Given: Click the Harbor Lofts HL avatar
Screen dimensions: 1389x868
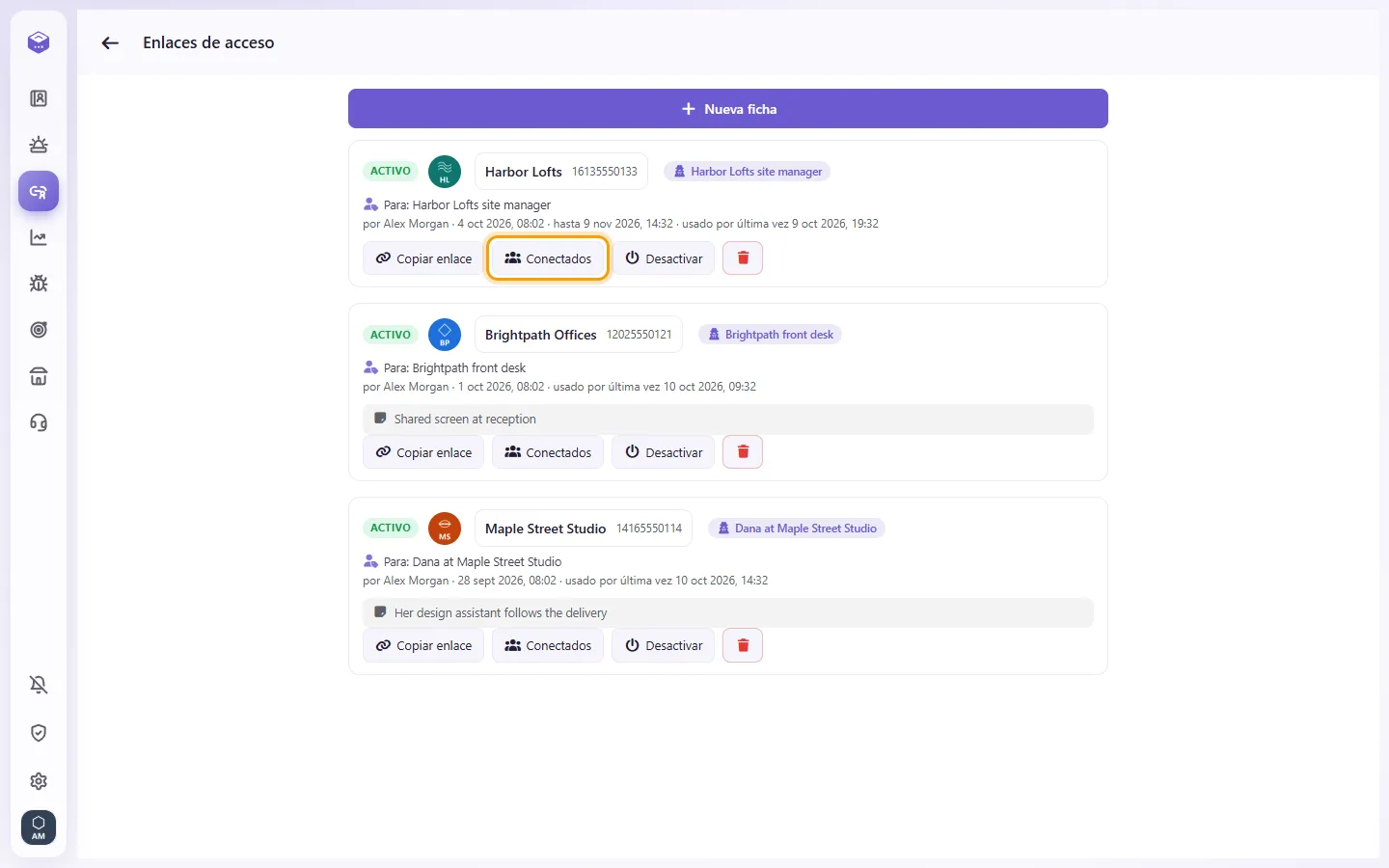Looking at the screenshot, I should tap(445, 172).
